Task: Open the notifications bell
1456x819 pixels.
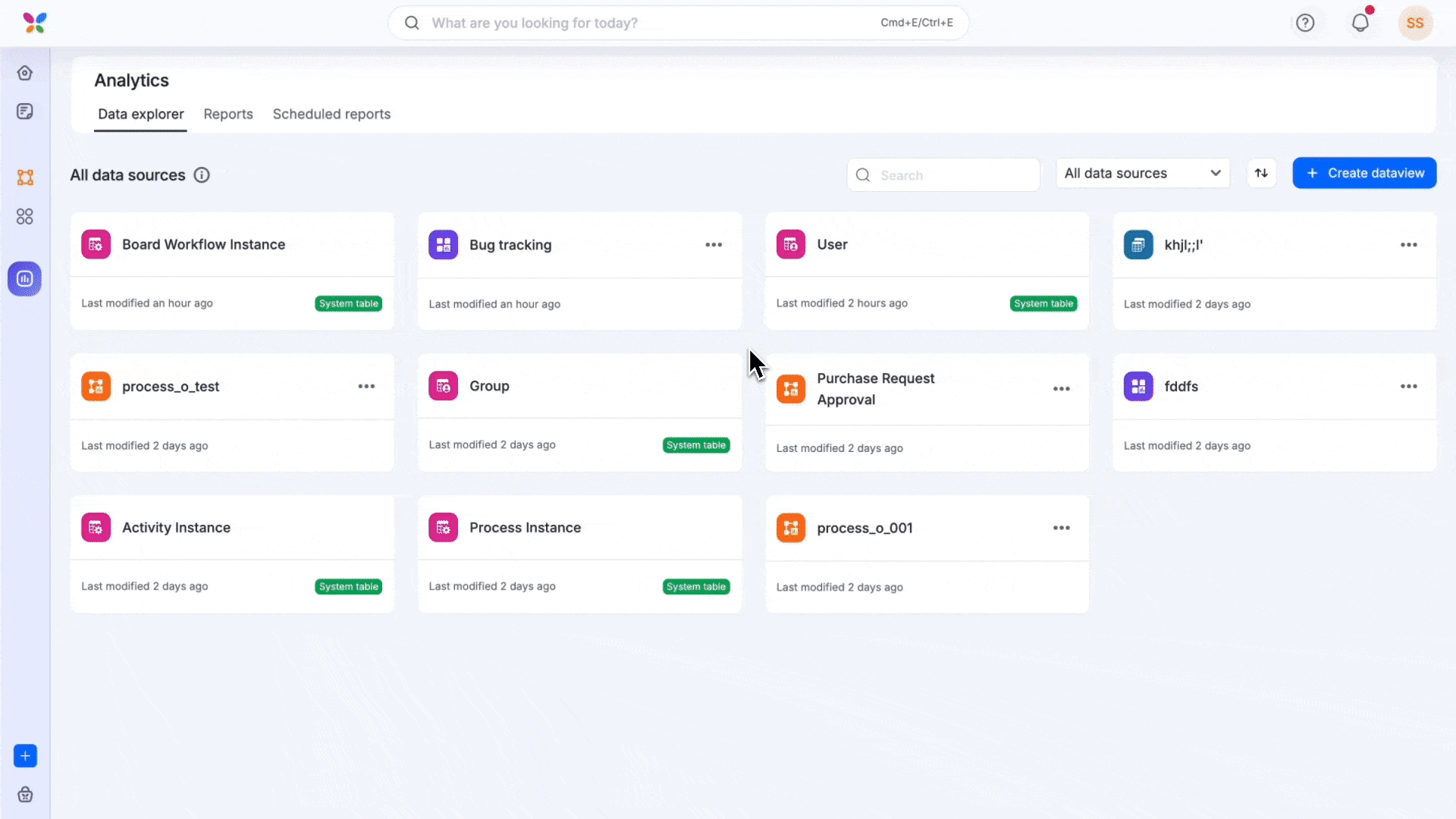Action: [x=1360, y=23]
